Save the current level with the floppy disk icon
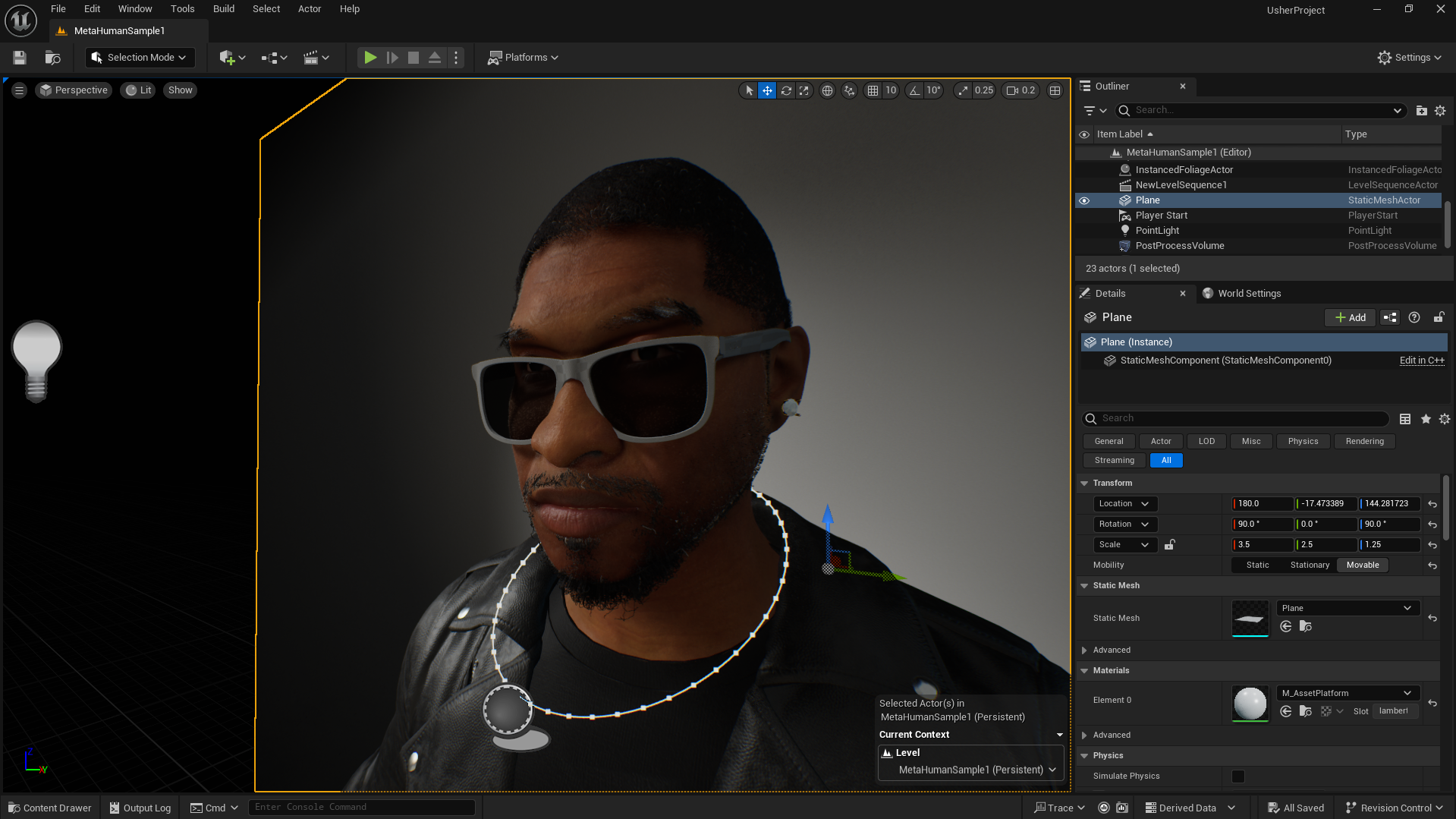This screenshot has height=819, width=1456. (20, 58)
